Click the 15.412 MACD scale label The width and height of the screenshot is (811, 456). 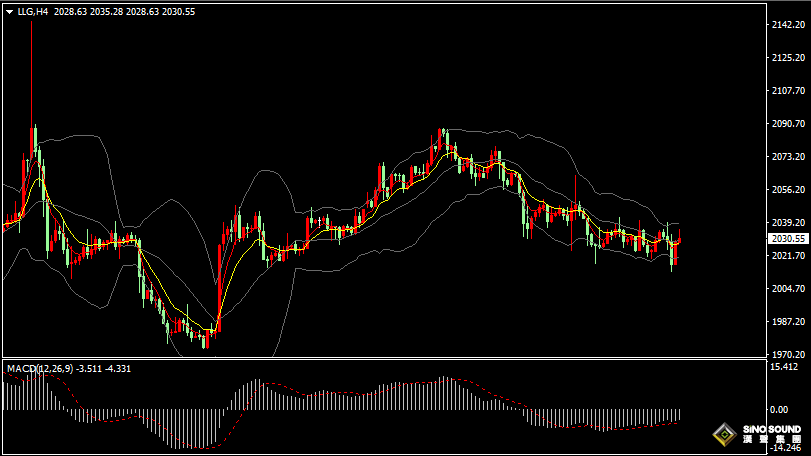[x=782, y=368]
